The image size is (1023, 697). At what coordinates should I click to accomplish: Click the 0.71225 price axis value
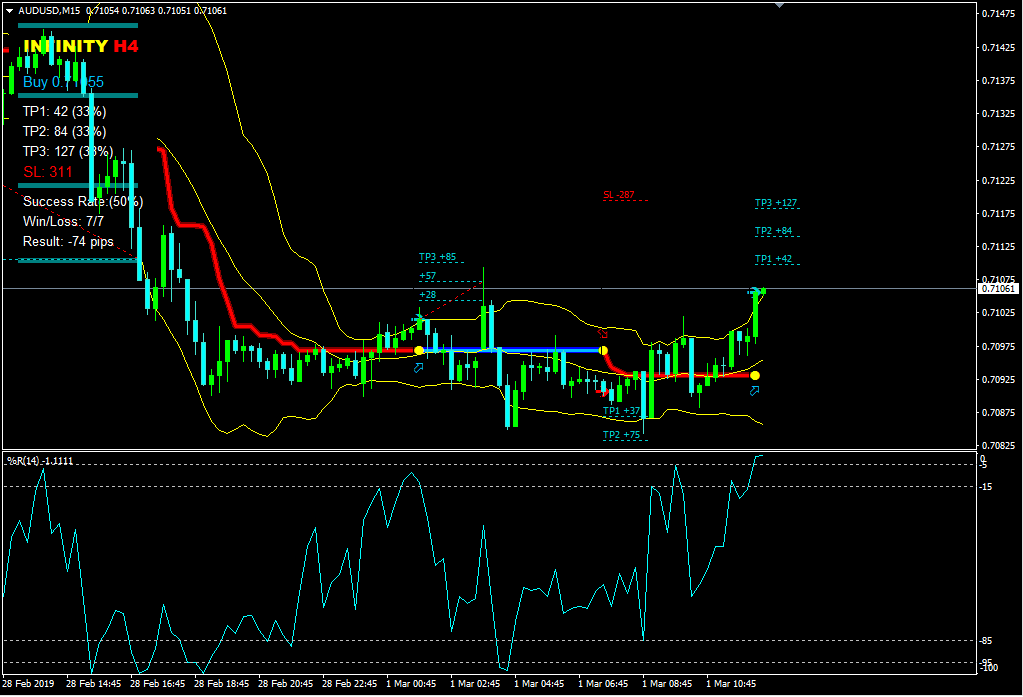998,180
